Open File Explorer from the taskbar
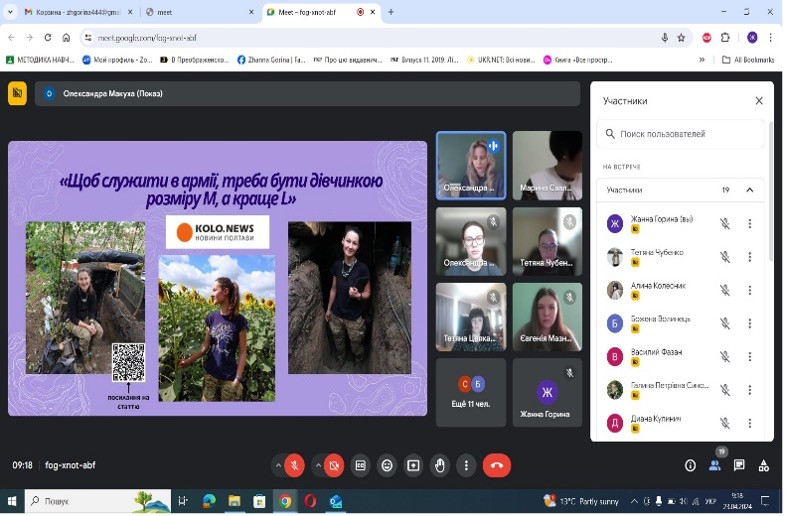 point(234,502)
